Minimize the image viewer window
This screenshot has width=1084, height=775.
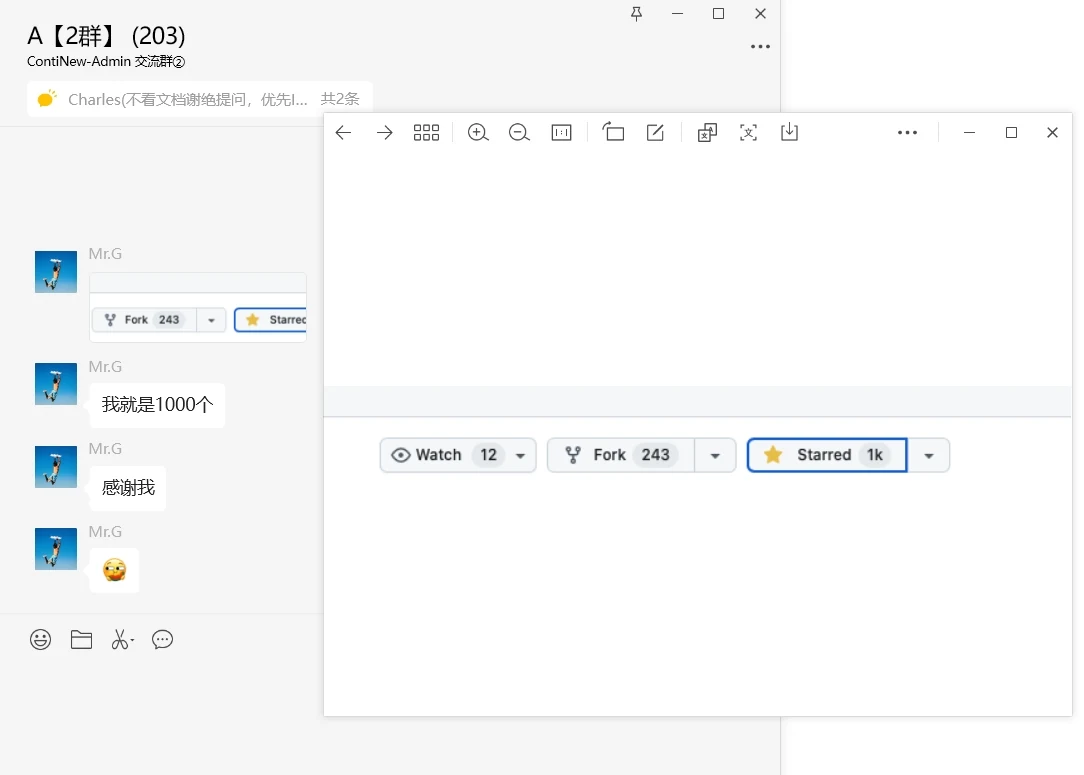pos(969,132)
